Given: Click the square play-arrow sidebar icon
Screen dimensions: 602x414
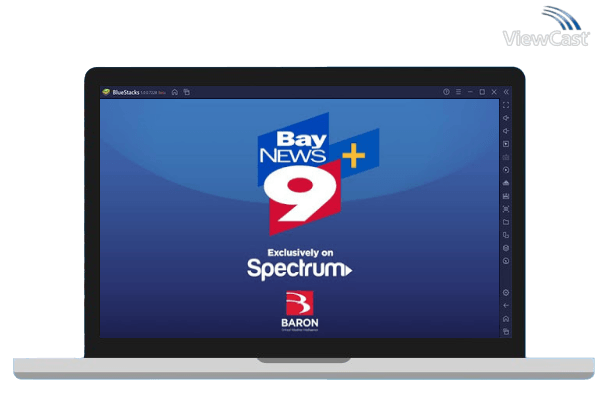Looking at the screenshot, I should (506, 144).
